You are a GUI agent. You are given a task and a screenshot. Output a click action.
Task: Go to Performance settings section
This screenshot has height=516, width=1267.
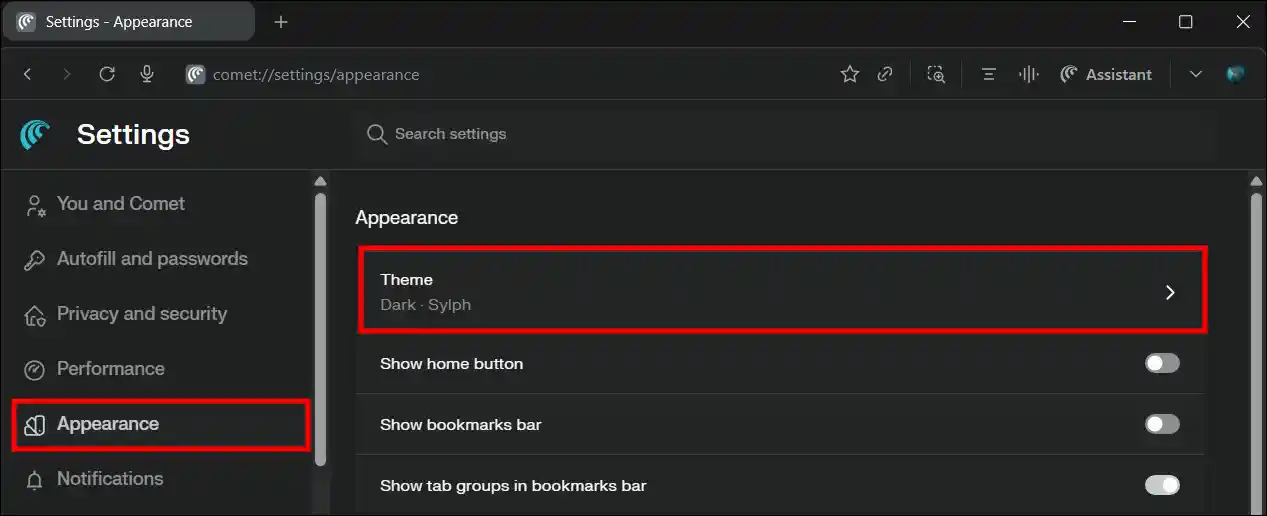(x=110, y=368)
